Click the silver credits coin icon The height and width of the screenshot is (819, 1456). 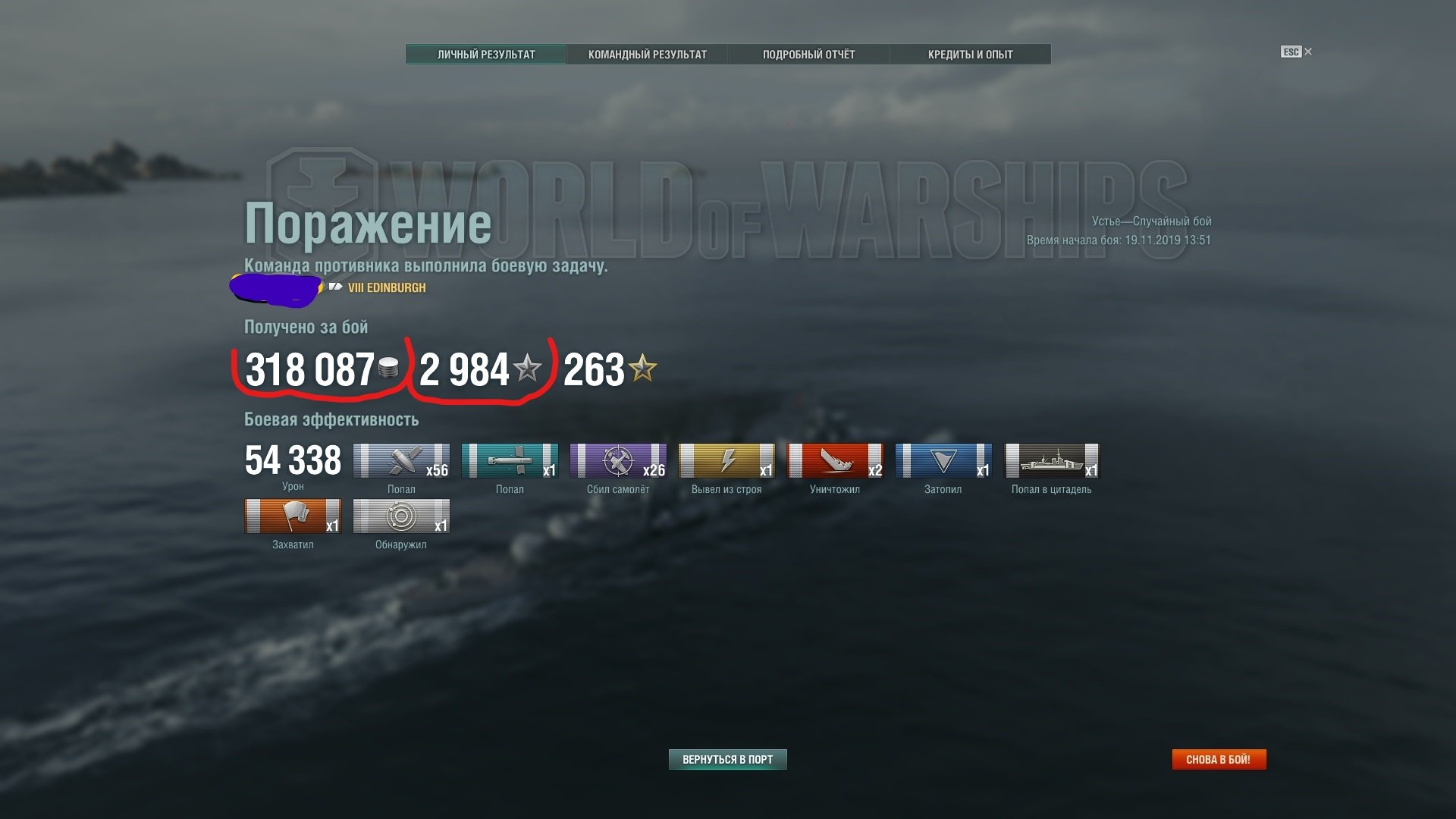(x=388, y=369)
